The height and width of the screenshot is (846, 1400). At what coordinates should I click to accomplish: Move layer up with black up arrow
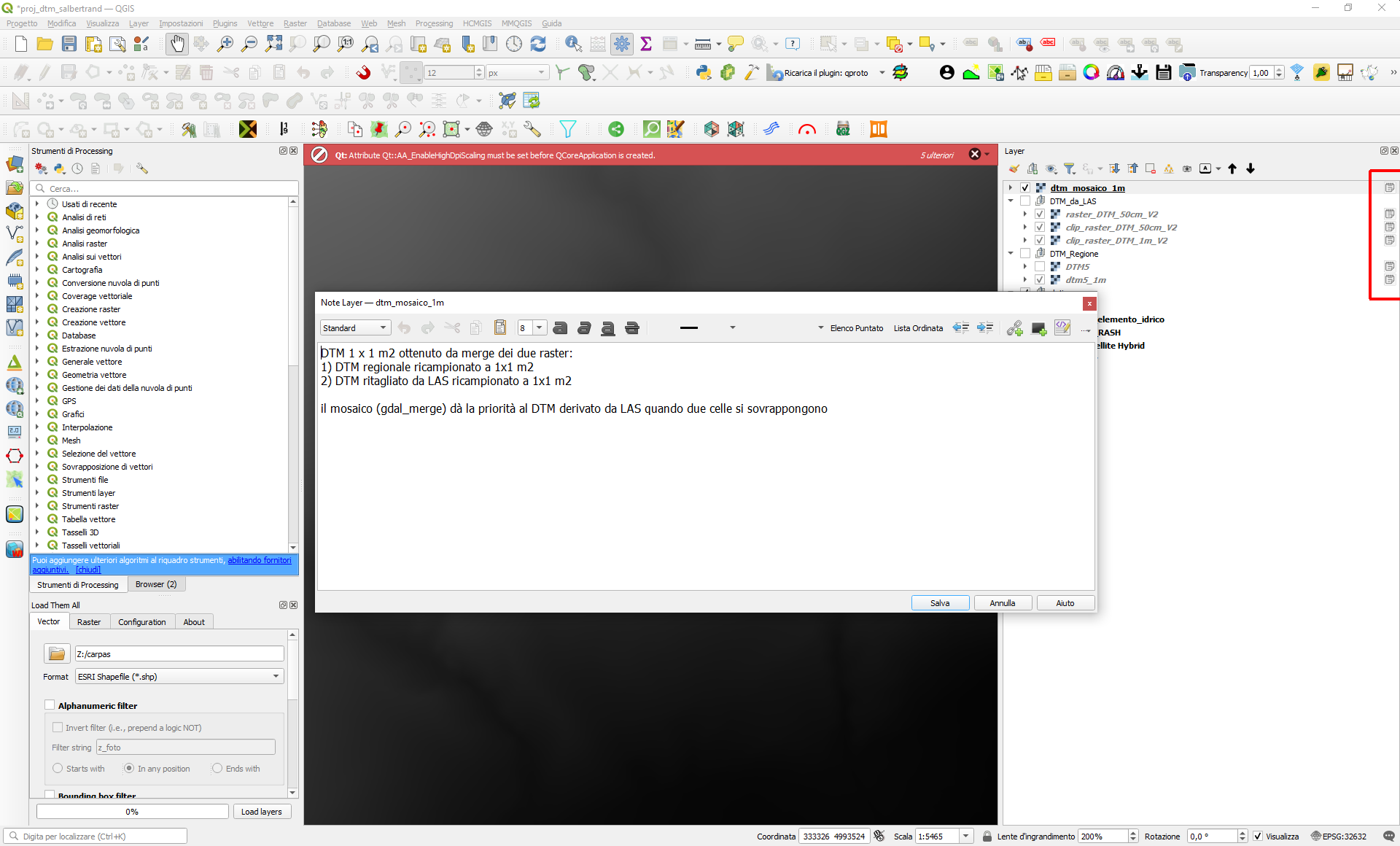coord(1232,168)
